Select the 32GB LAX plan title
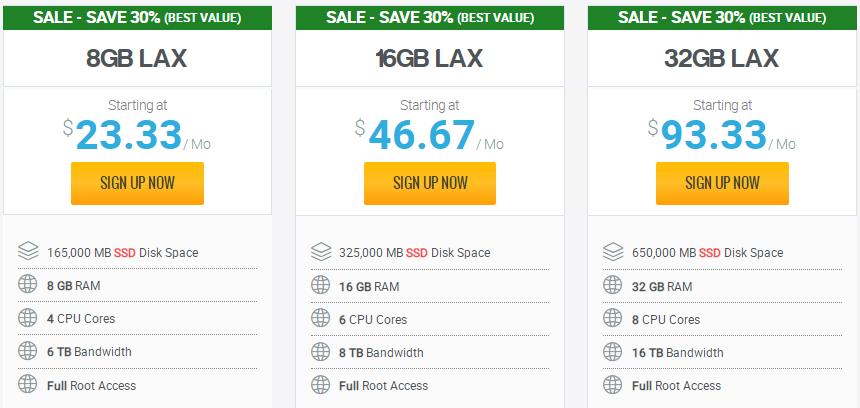Screen dimensions: 860x408 click(x=721, y=58)
